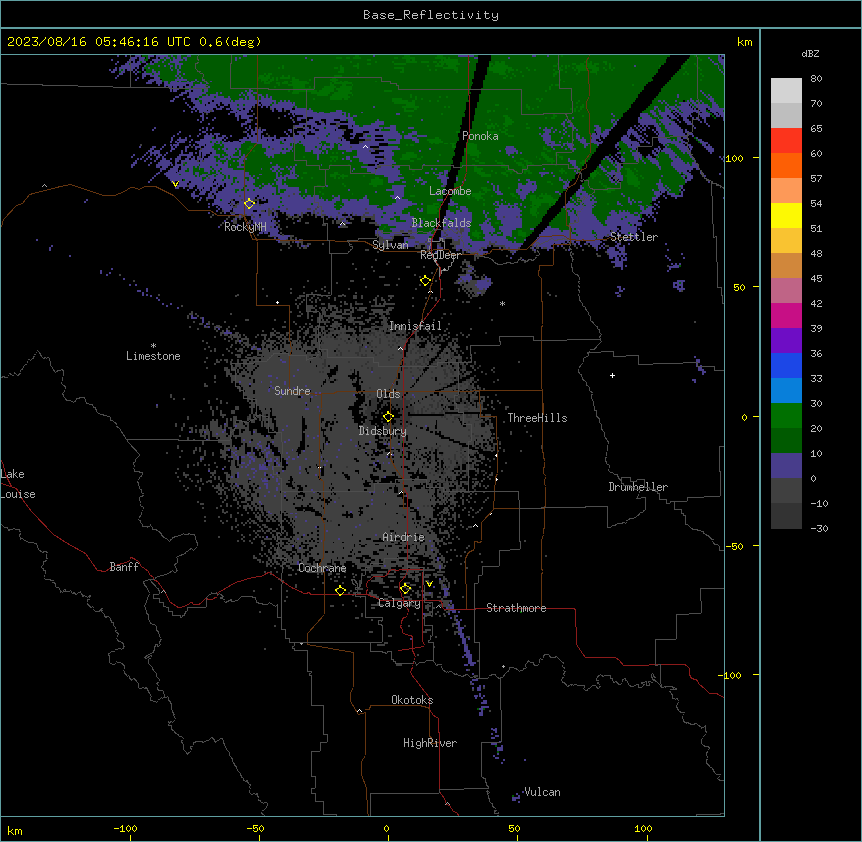Click the 10 dBZ purple color swatch
The width and height of the screenshot is (862, 842).
click(786, 466)
